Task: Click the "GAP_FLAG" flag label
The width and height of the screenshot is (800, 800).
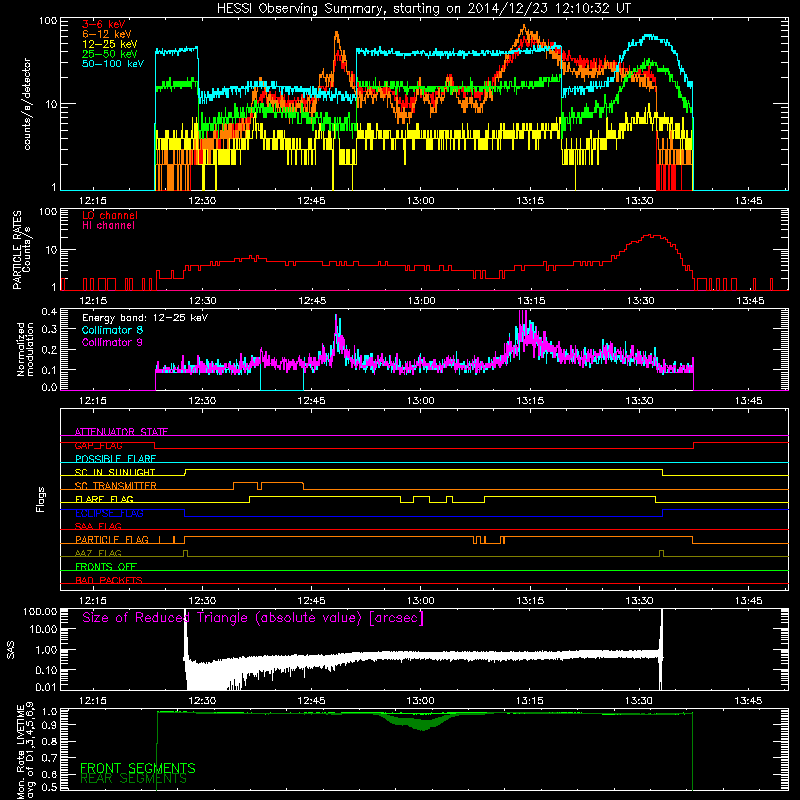Action: [x=98, y=445]
